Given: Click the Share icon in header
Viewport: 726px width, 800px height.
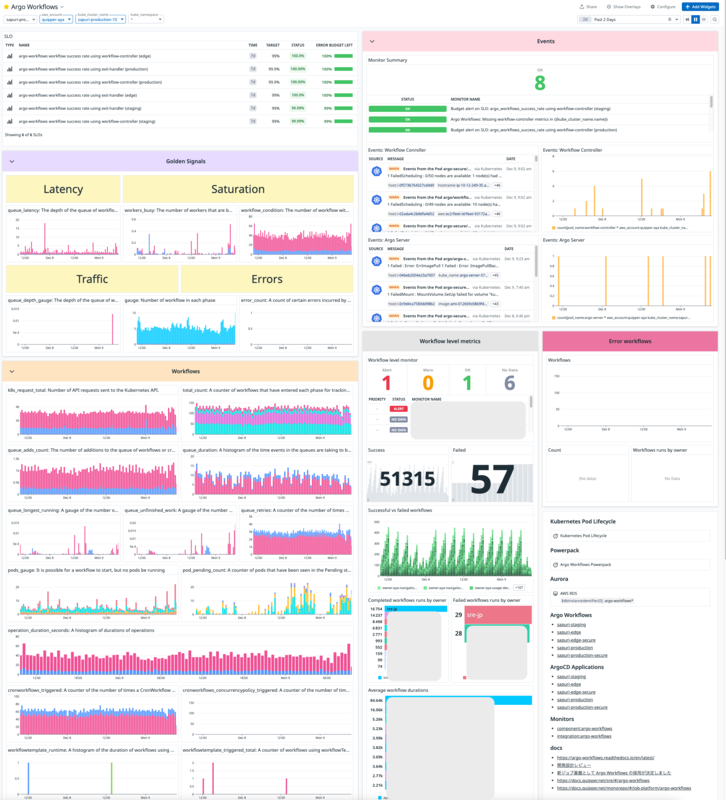Looking at the screenshot, I should (x=582, y=7).
